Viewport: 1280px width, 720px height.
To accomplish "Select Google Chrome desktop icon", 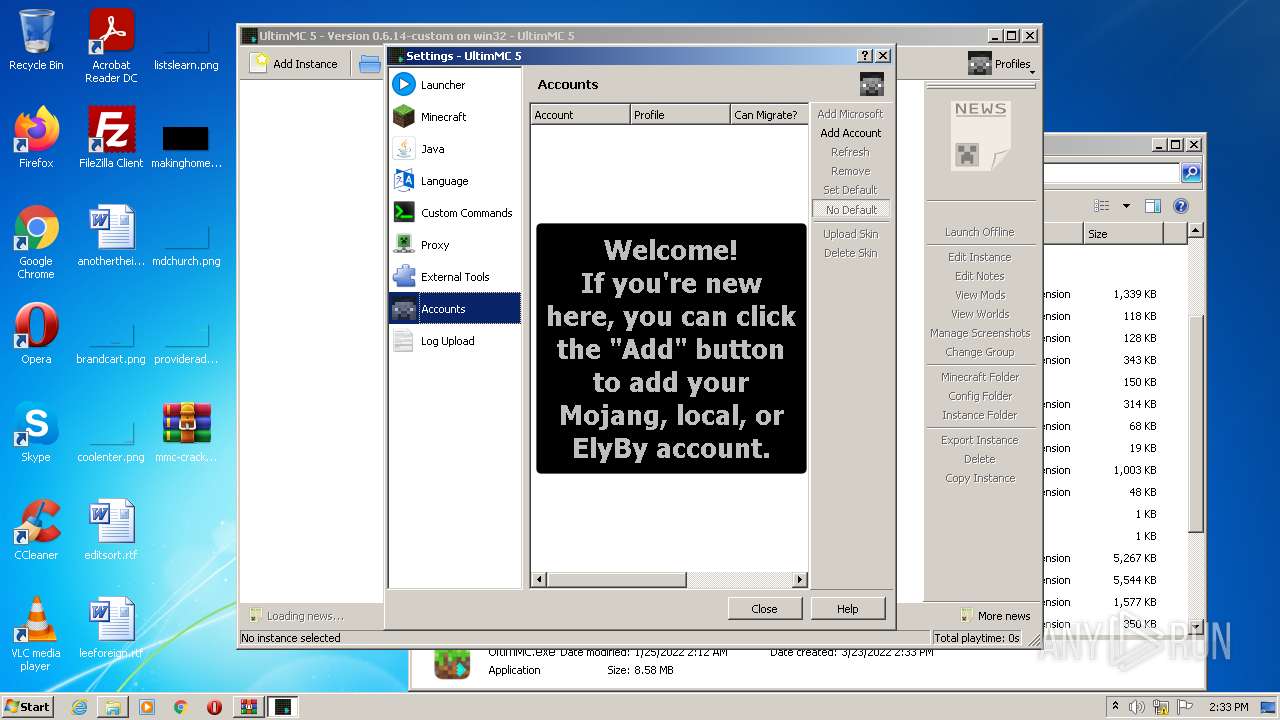I will 36,243.
